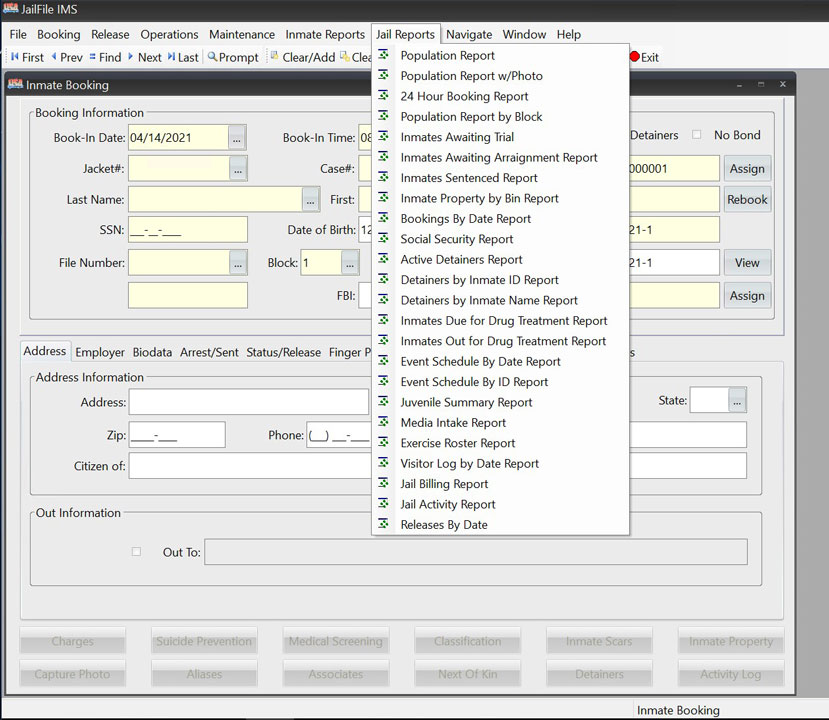Click the icon beside Detainers by Inmate Name Report

click(383, 299)
